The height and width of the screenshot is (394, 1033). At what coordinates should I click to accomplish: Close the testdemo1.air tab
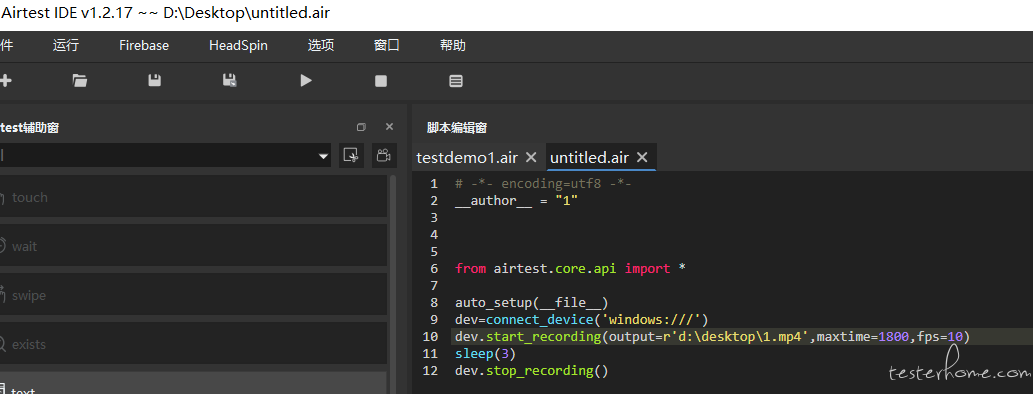(532, 157)
